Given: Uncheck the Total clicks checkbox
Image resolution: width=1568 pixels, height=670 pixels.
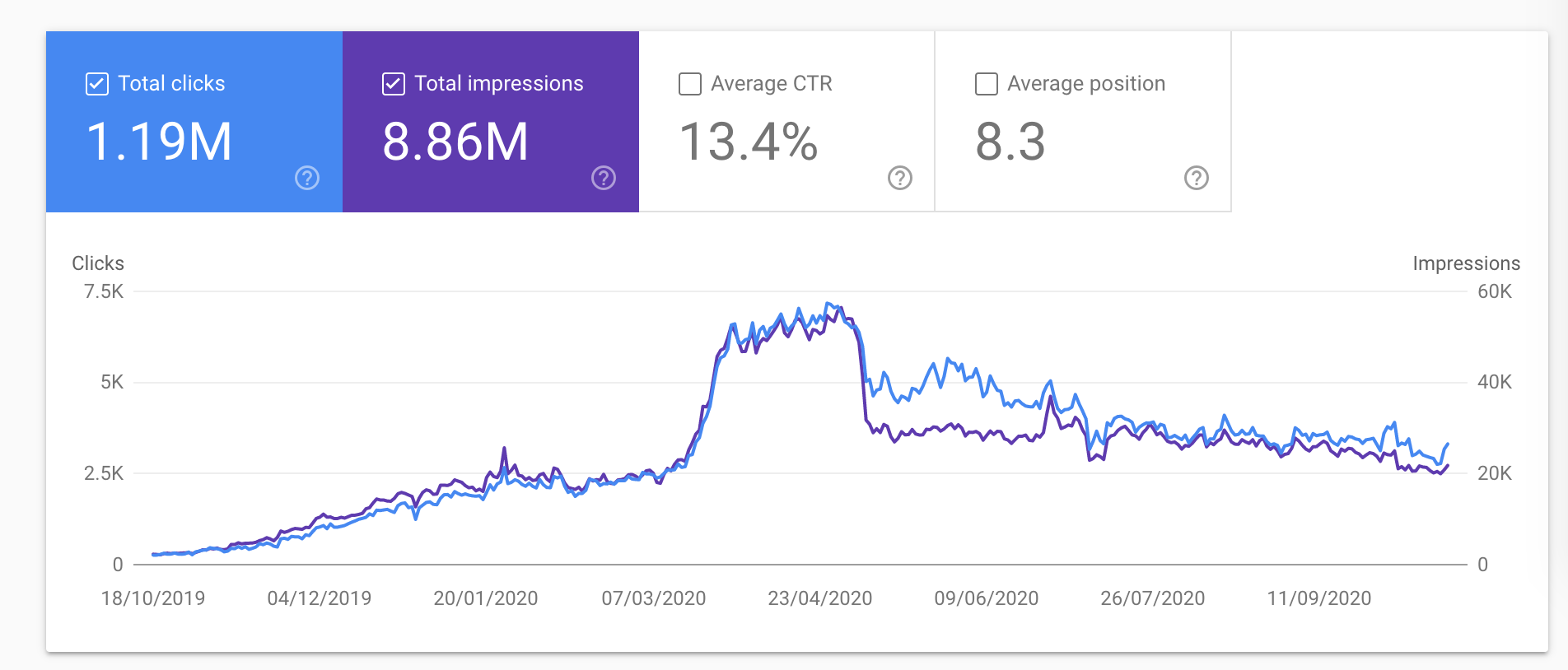Looking at the screenshot, I should 97,84.
